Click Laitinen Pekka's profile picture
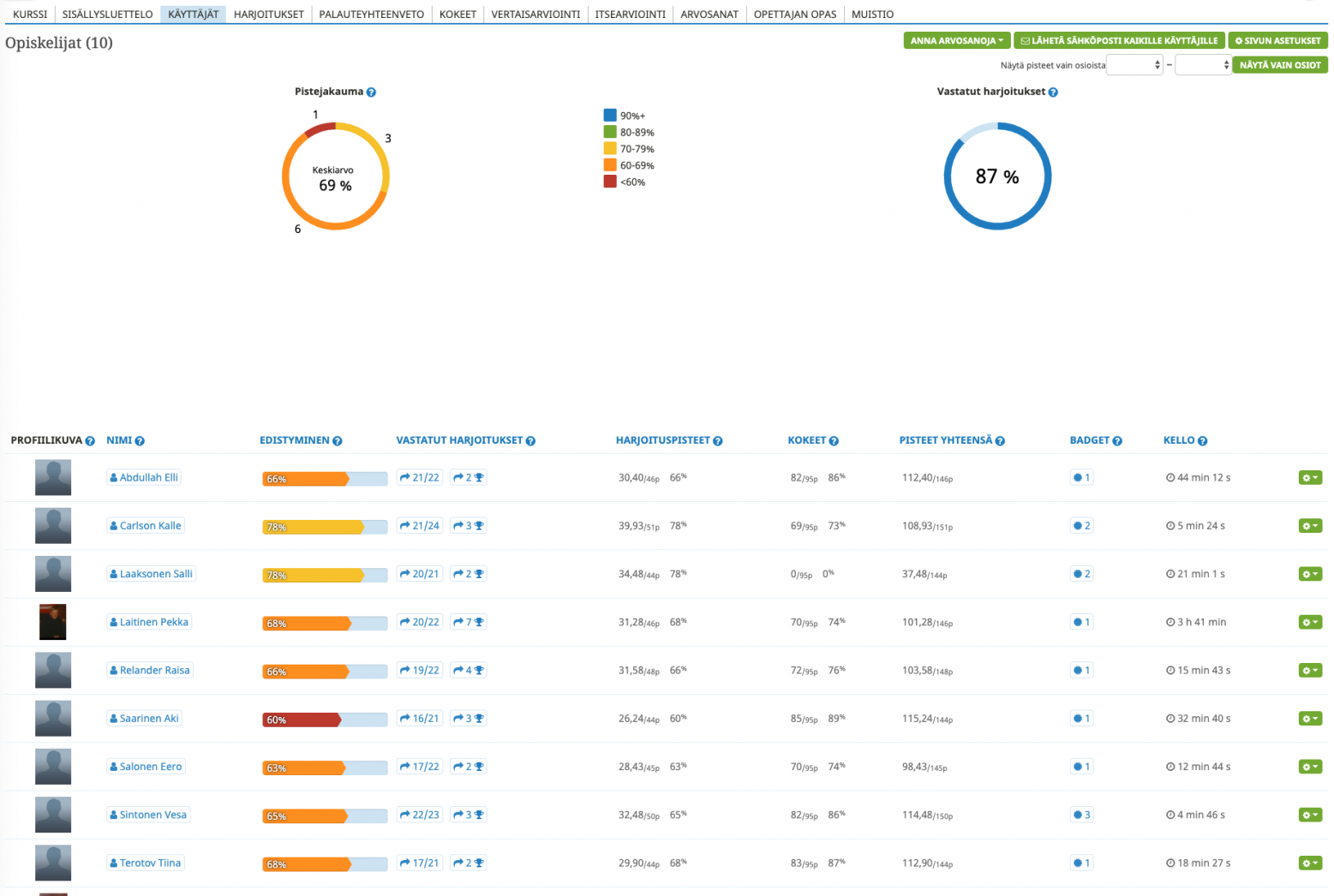Viewport: 1334px width, 896px height. (53, 623)
